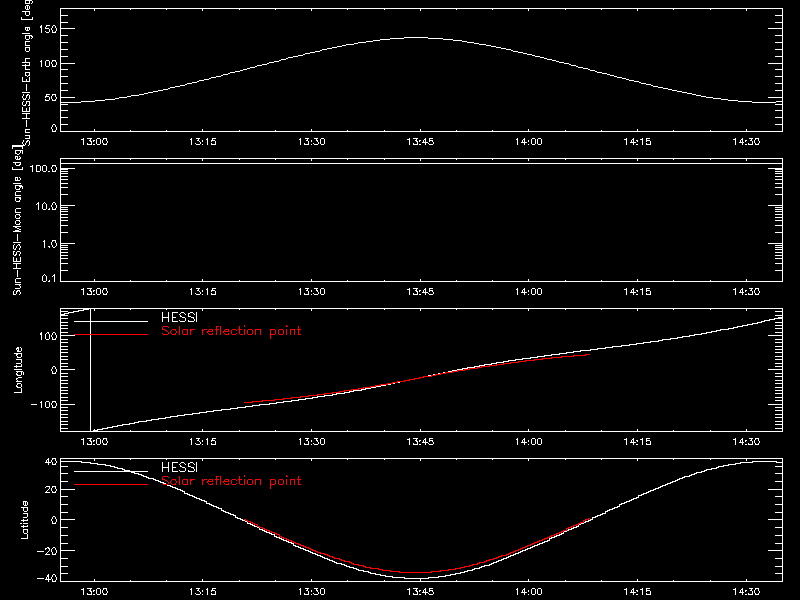Click the 0 tick on Earth angle axis

pyautogui.click(x=54, y=128)
